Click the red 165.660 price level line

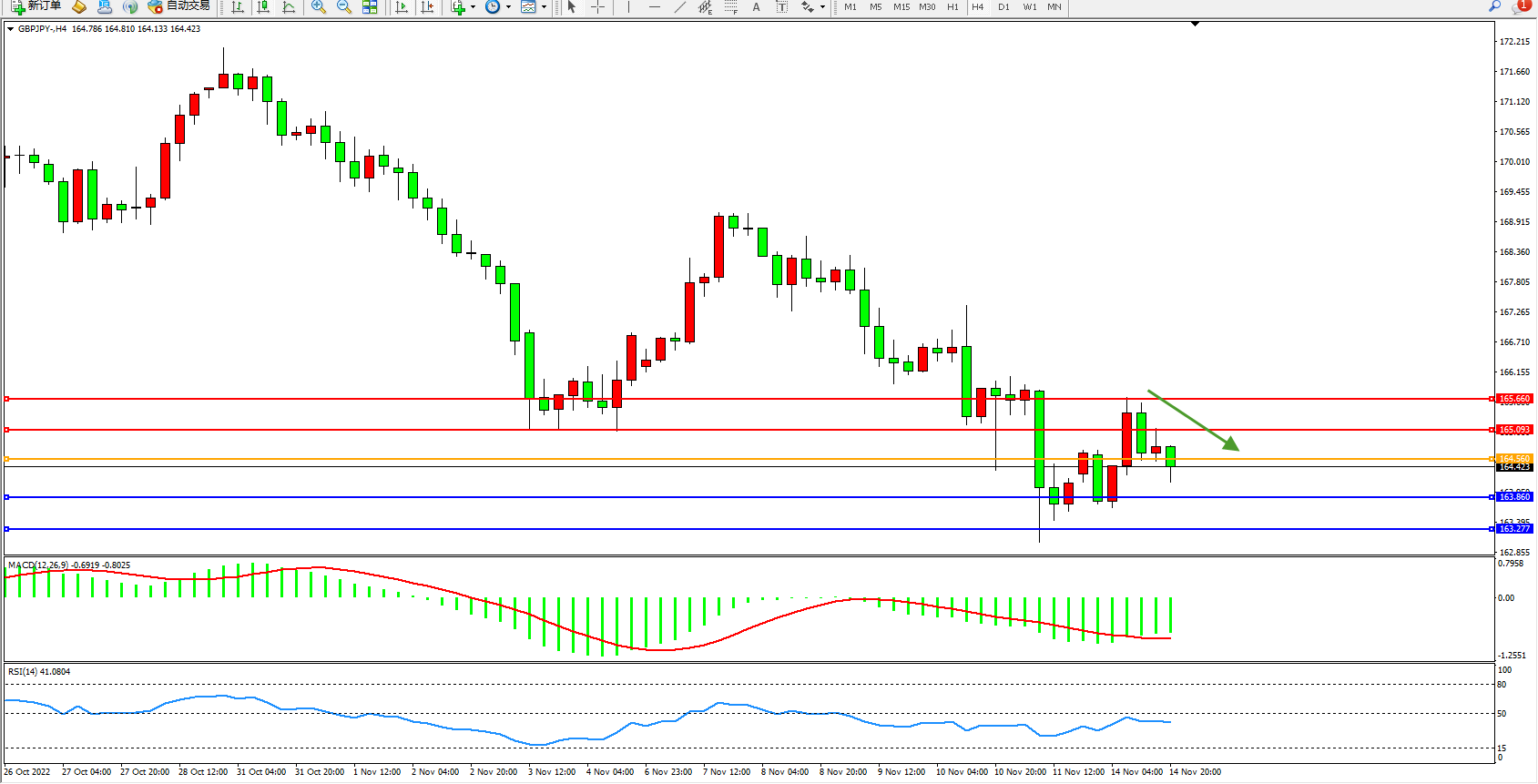(x=728, y=399)
